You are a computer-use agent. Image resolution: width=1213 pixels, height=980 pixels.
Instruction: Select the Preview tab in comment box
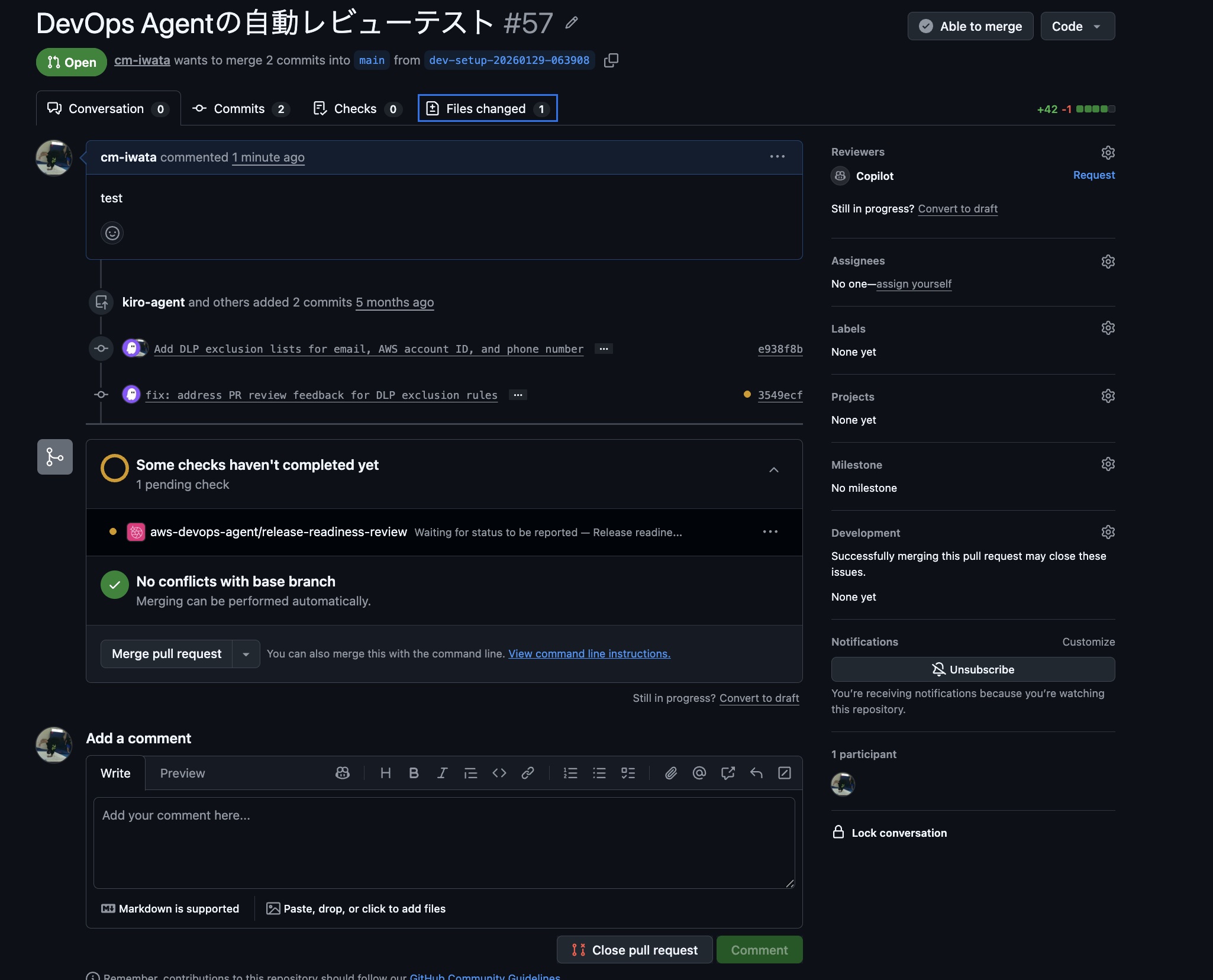pyautogui.click(x=182, y=773)
